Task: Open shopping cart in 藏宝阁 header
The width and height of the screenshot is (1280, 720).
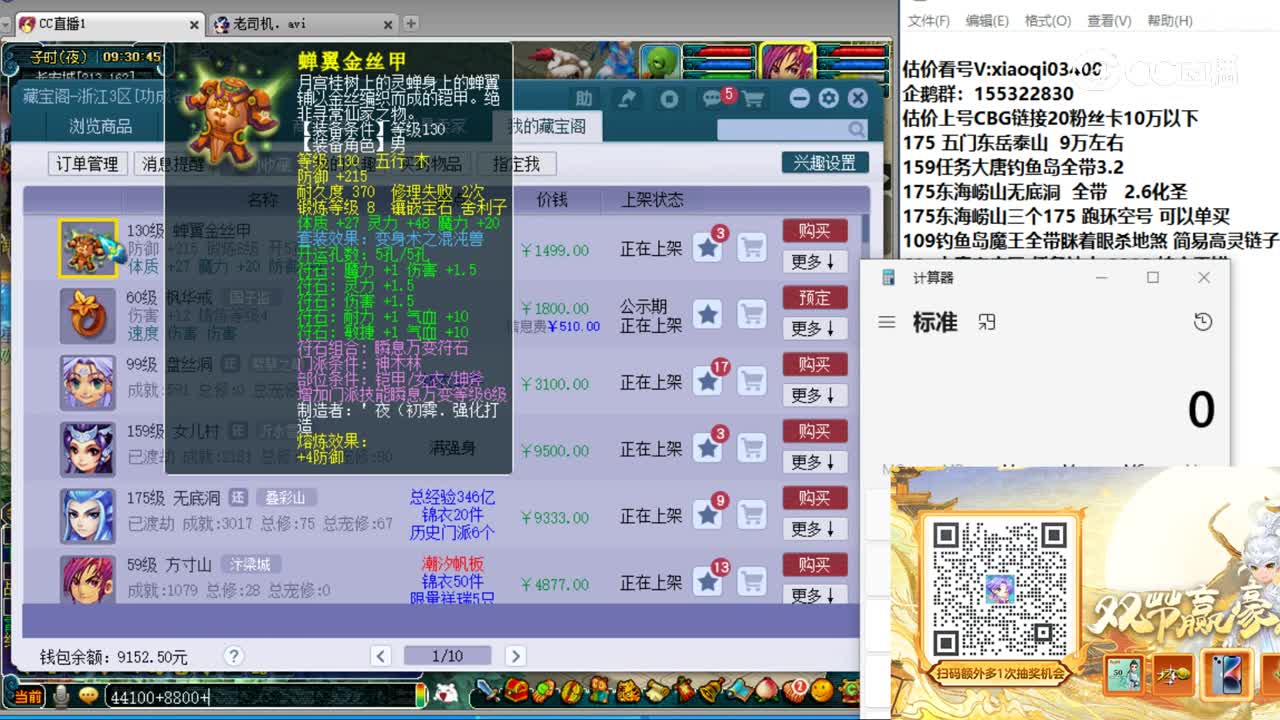Action: [x=753, y=98]
